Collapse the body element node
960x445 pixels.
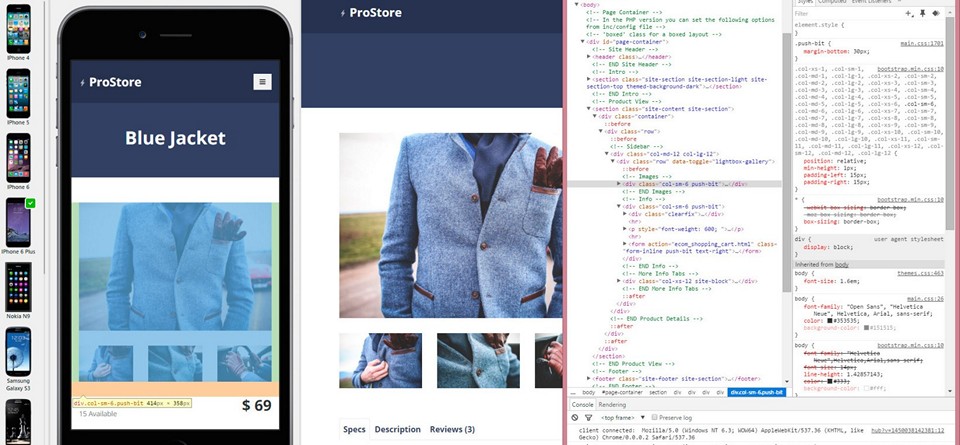(576, 4)
